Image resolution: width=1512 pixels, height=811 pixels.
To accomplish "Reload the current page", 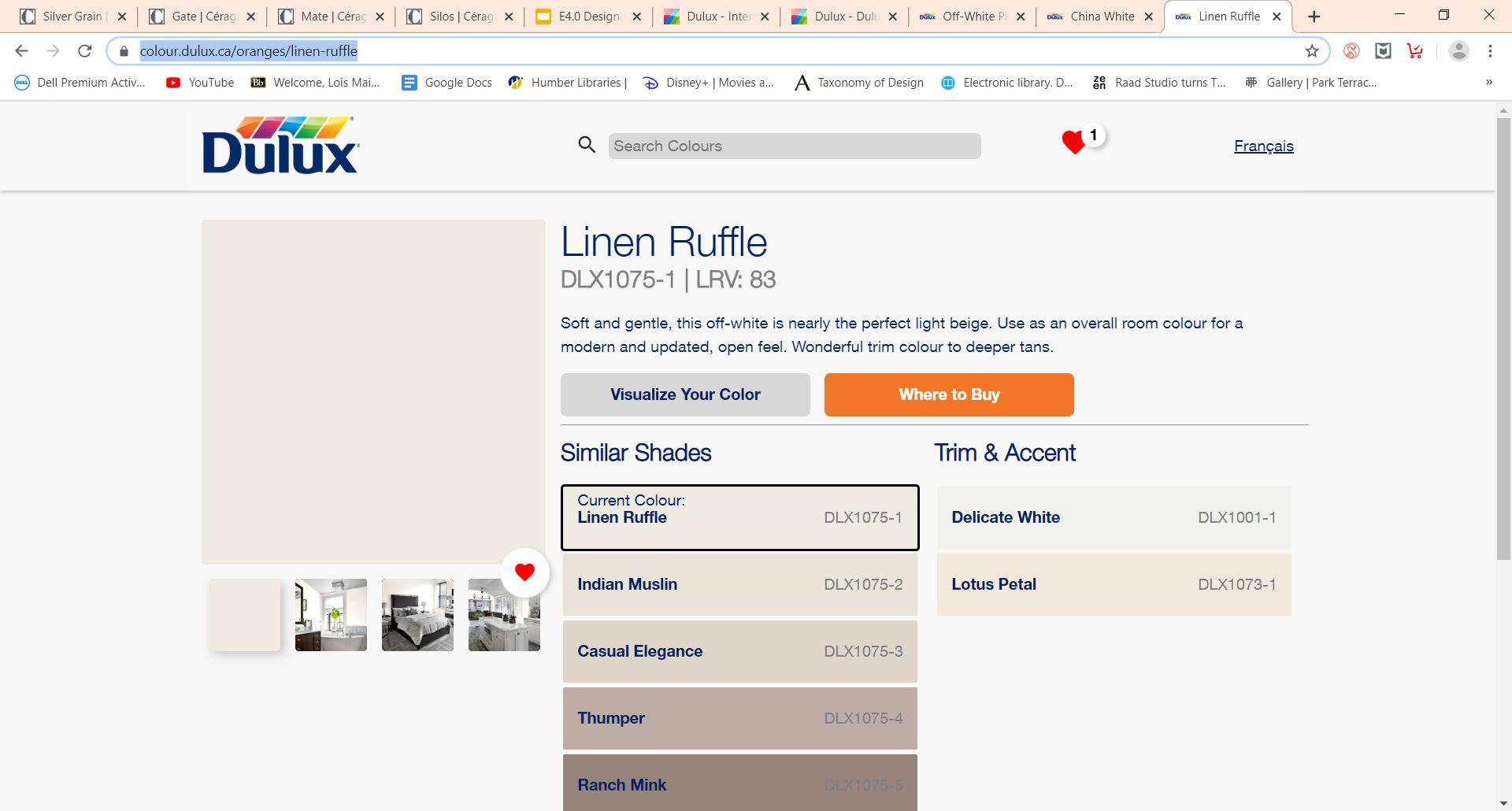I will (84, 51).
